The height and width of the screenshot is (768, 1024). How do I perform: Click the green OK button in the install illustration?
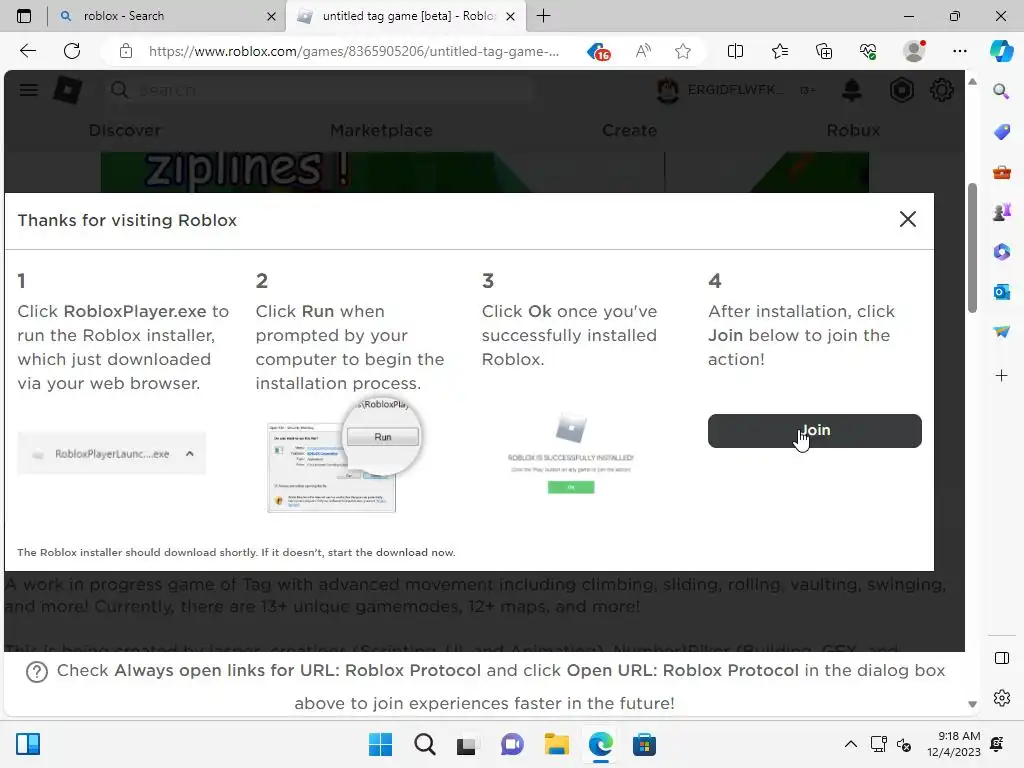tap(571, 487)
